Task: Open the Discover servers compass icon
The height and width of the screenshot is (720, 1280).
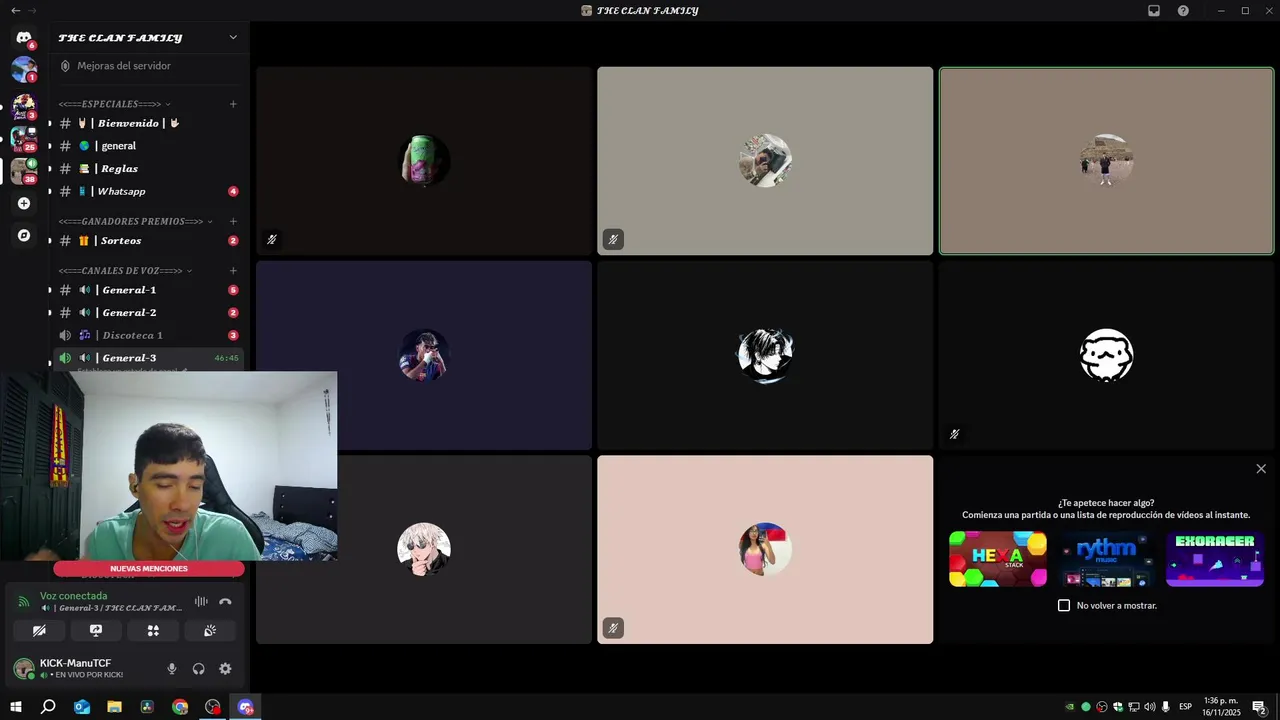Action: (24, 236)
